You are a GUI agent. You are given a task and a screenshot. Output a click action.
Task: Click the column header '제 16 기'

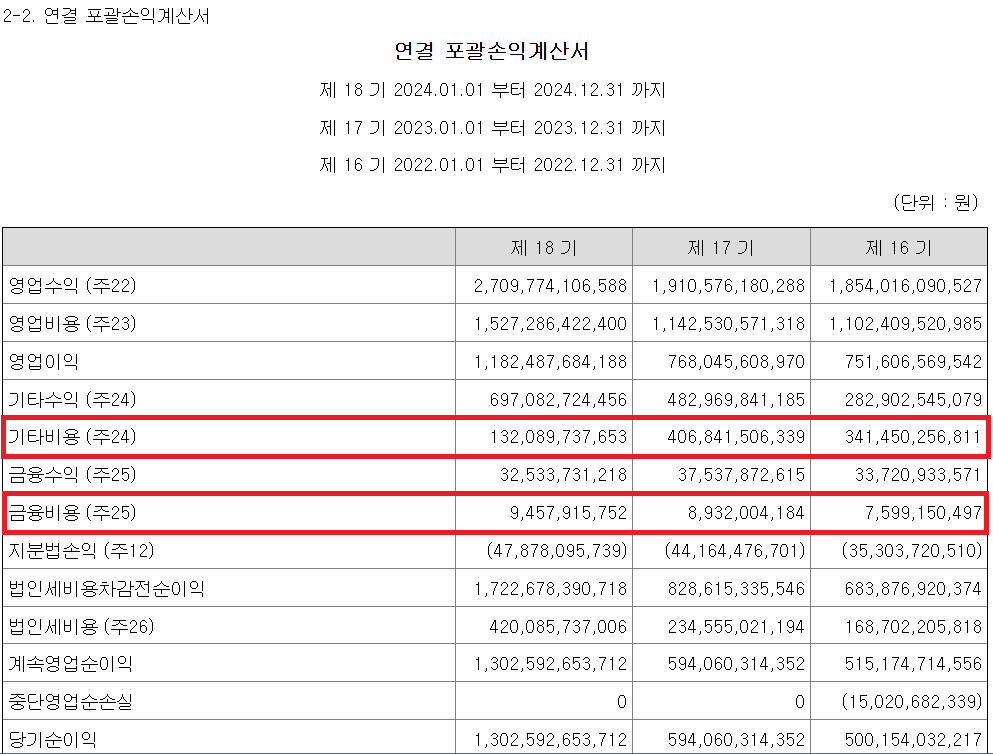click(x=899, y=248)
